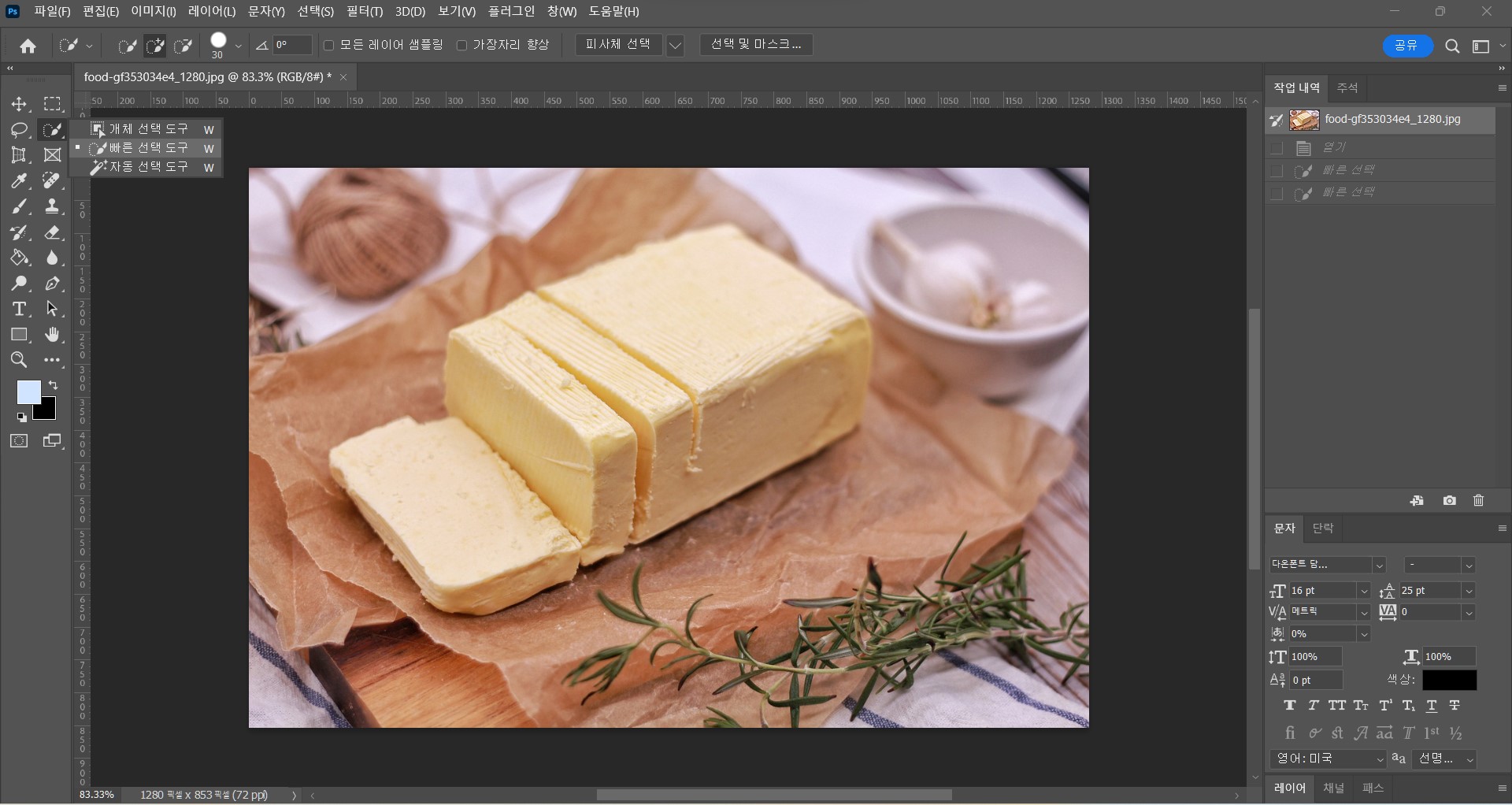Open the Search magnifier in top bar
The width and height of the screenshot is (1512, 805).
[x=1452, y=46]
